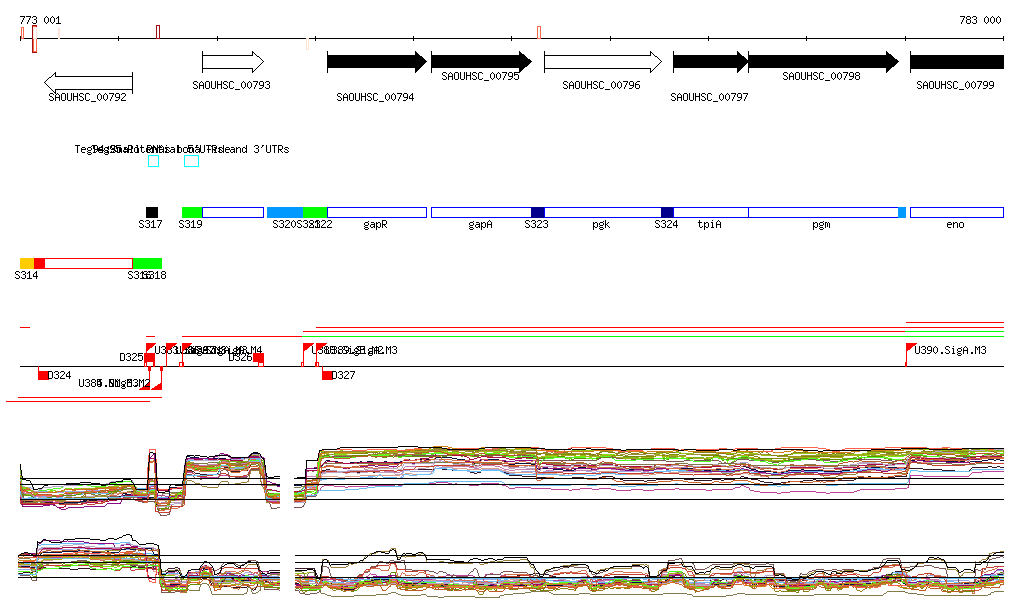
Task: Click the black S317 segment square
Action: [152, 212]
